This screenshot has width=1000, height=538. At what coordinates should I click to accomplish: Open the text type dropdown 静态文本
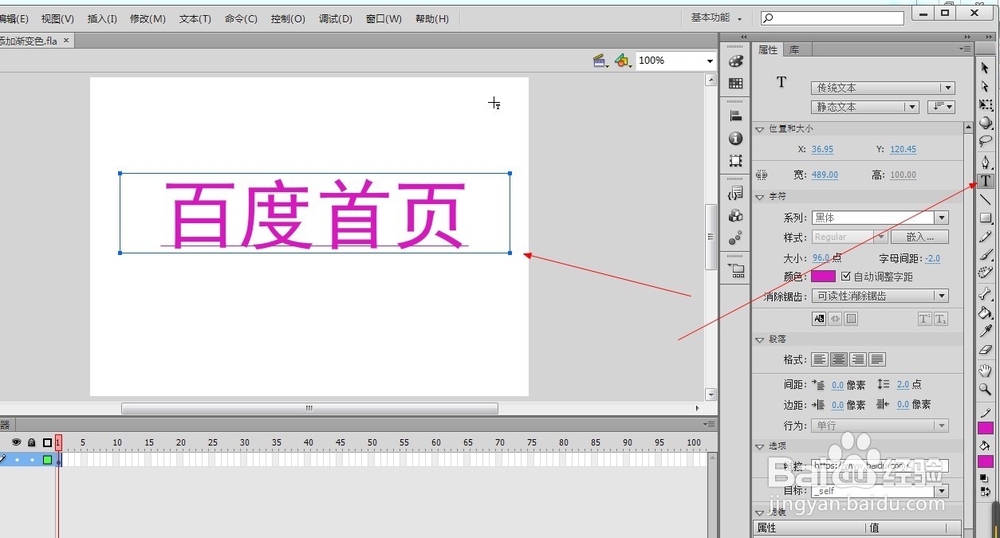point(865,106)
